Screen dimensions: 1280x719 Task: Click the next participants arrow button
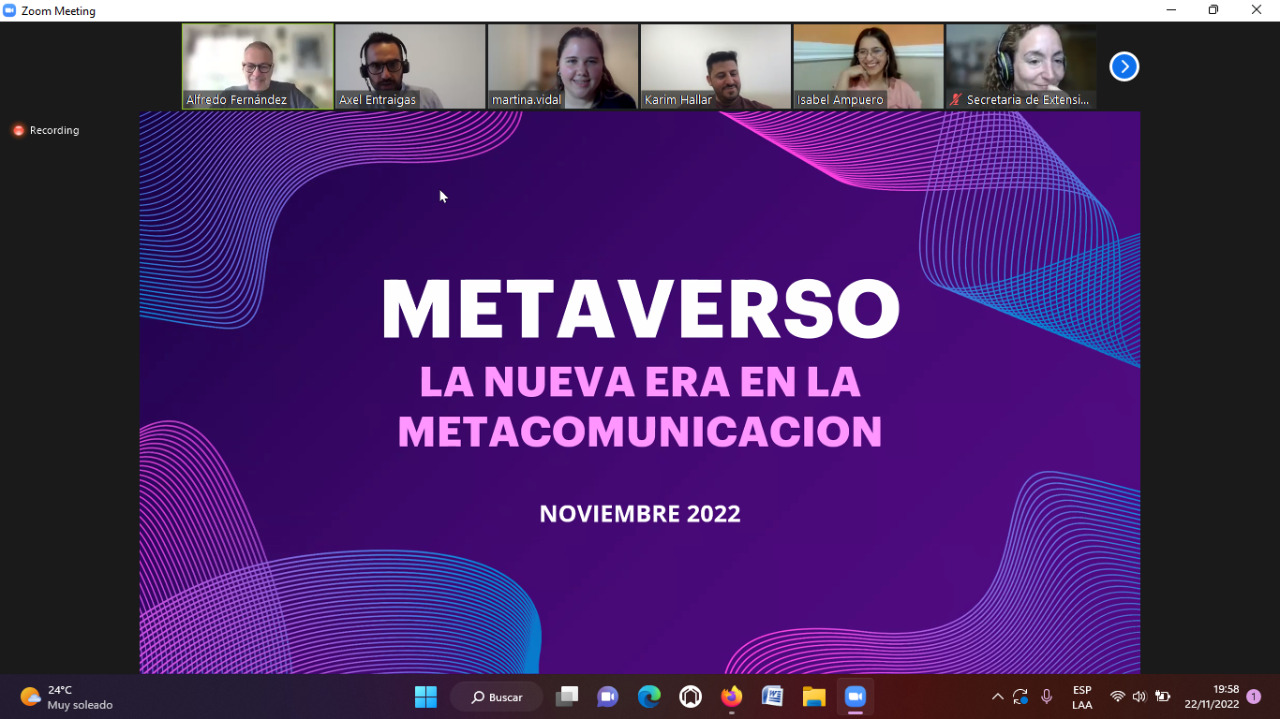pyautogui.click(x=1124, y=67)
